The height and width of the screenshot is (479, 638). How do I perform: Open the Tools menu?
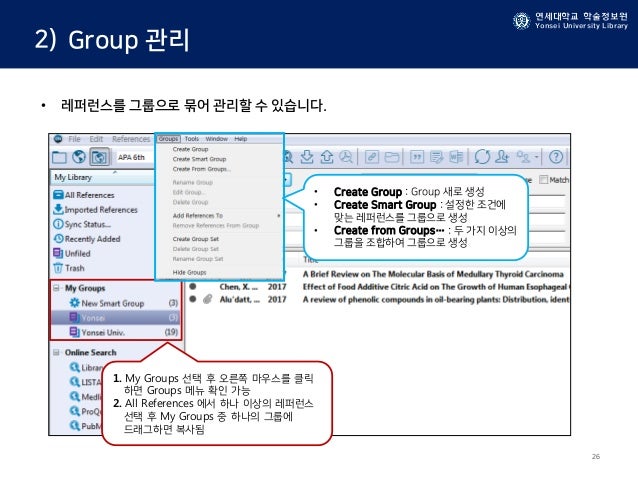pyautogui.click(x=192, y=139)
